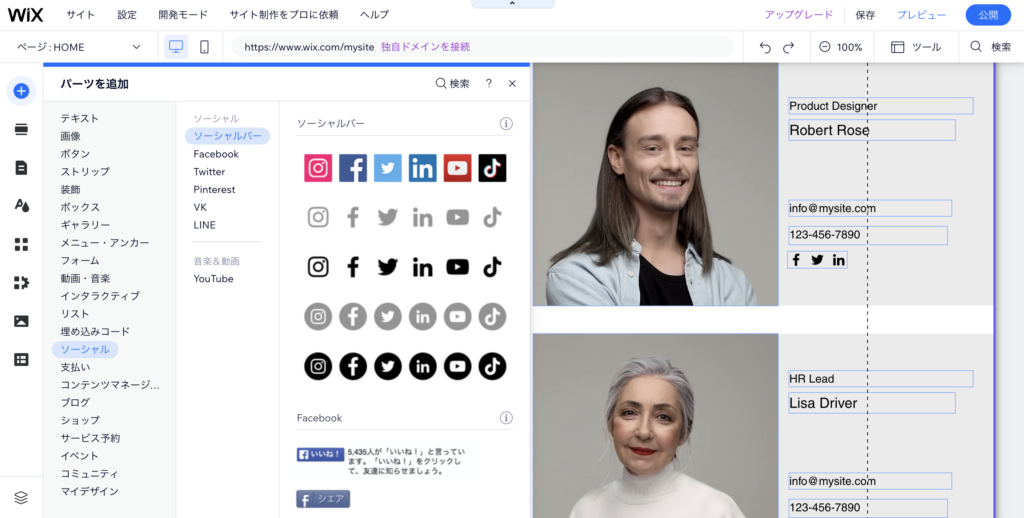1024x518 pixels.
Task: Open the ツール tools button
Action: [916, 47]
